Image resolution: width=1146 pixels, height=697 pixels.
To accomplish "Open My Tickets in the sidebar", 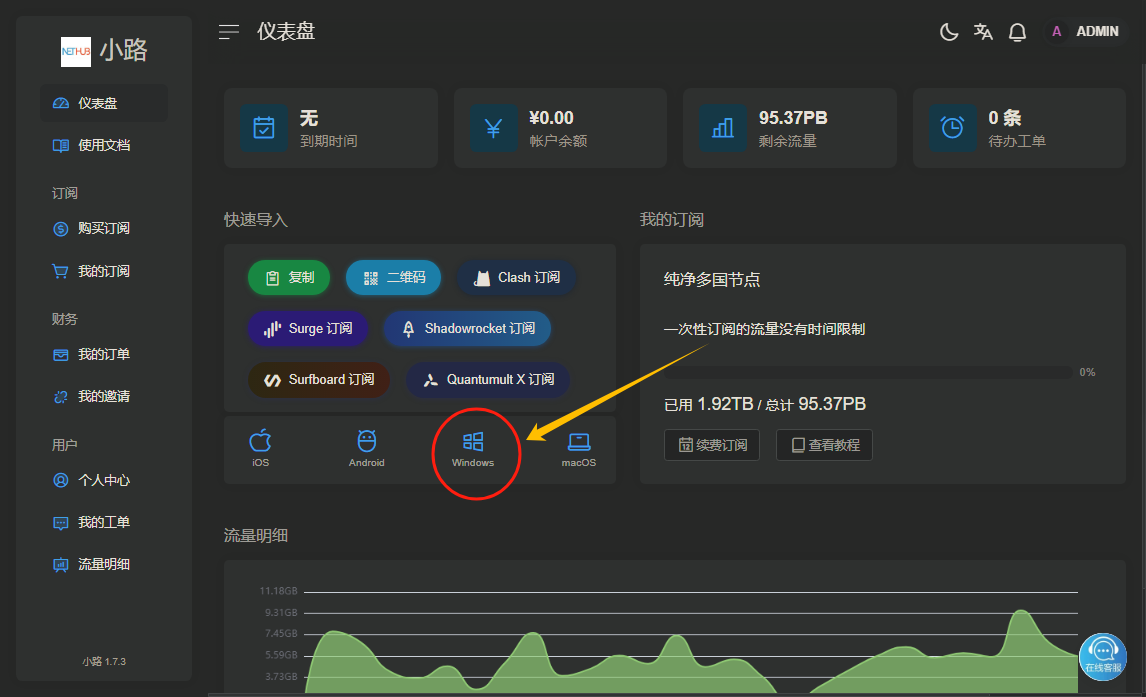I will [103, 522].
